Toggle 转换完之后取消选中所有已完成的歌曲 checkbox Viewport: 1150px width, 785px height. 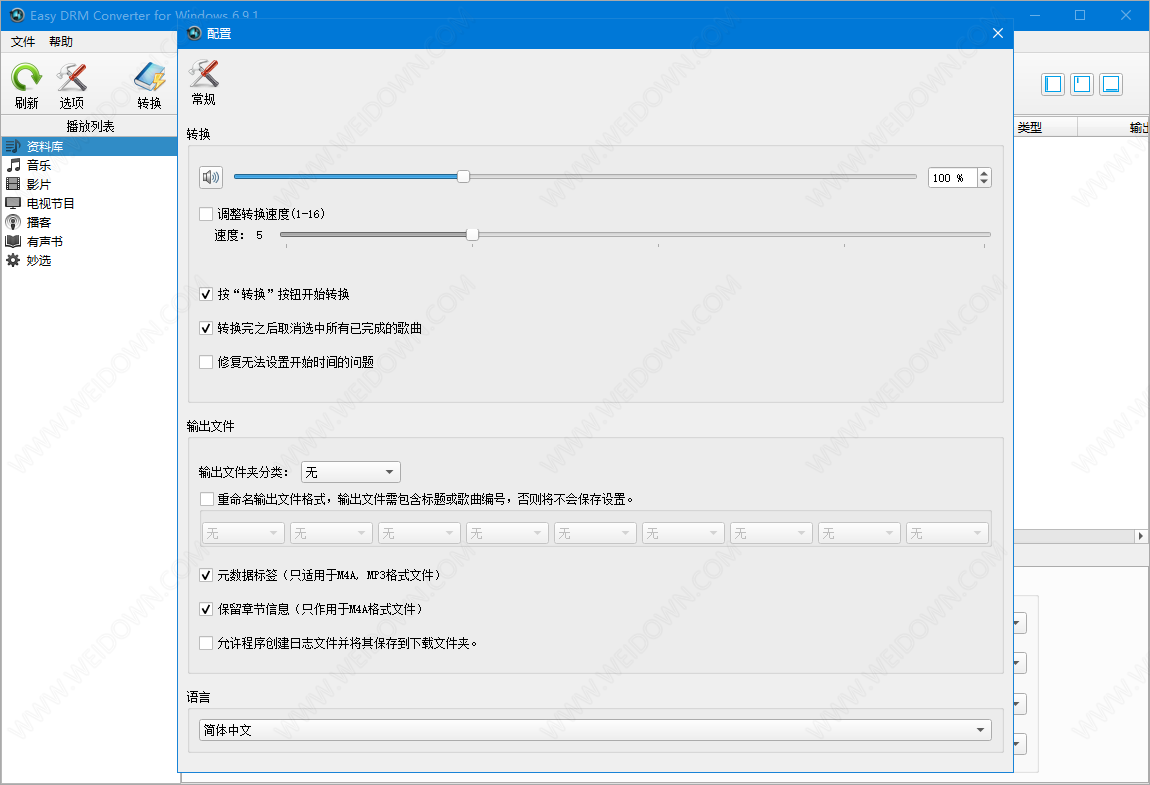click(206, 328)
